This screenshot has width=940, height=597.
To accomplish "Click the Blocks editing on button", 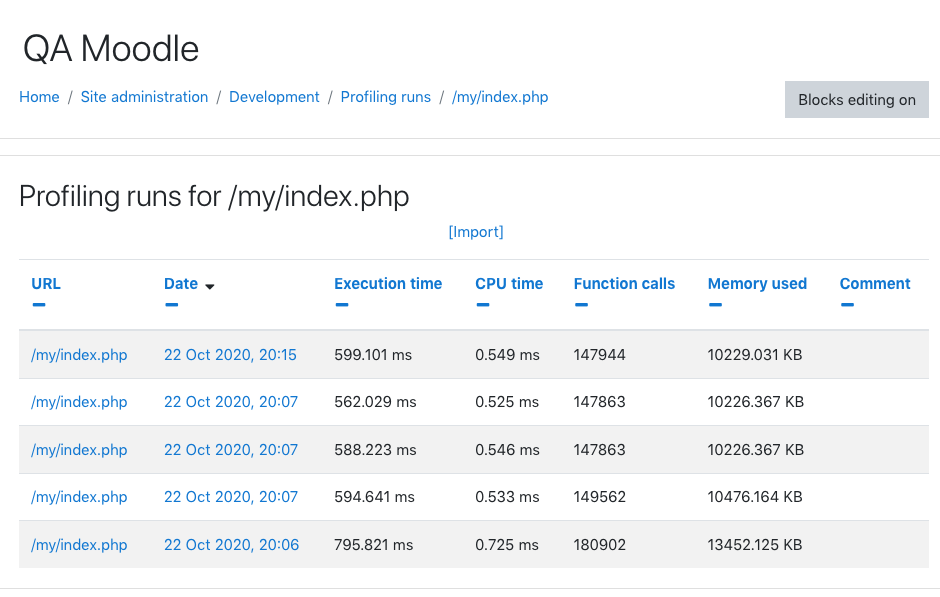I will tap(857, 100).
